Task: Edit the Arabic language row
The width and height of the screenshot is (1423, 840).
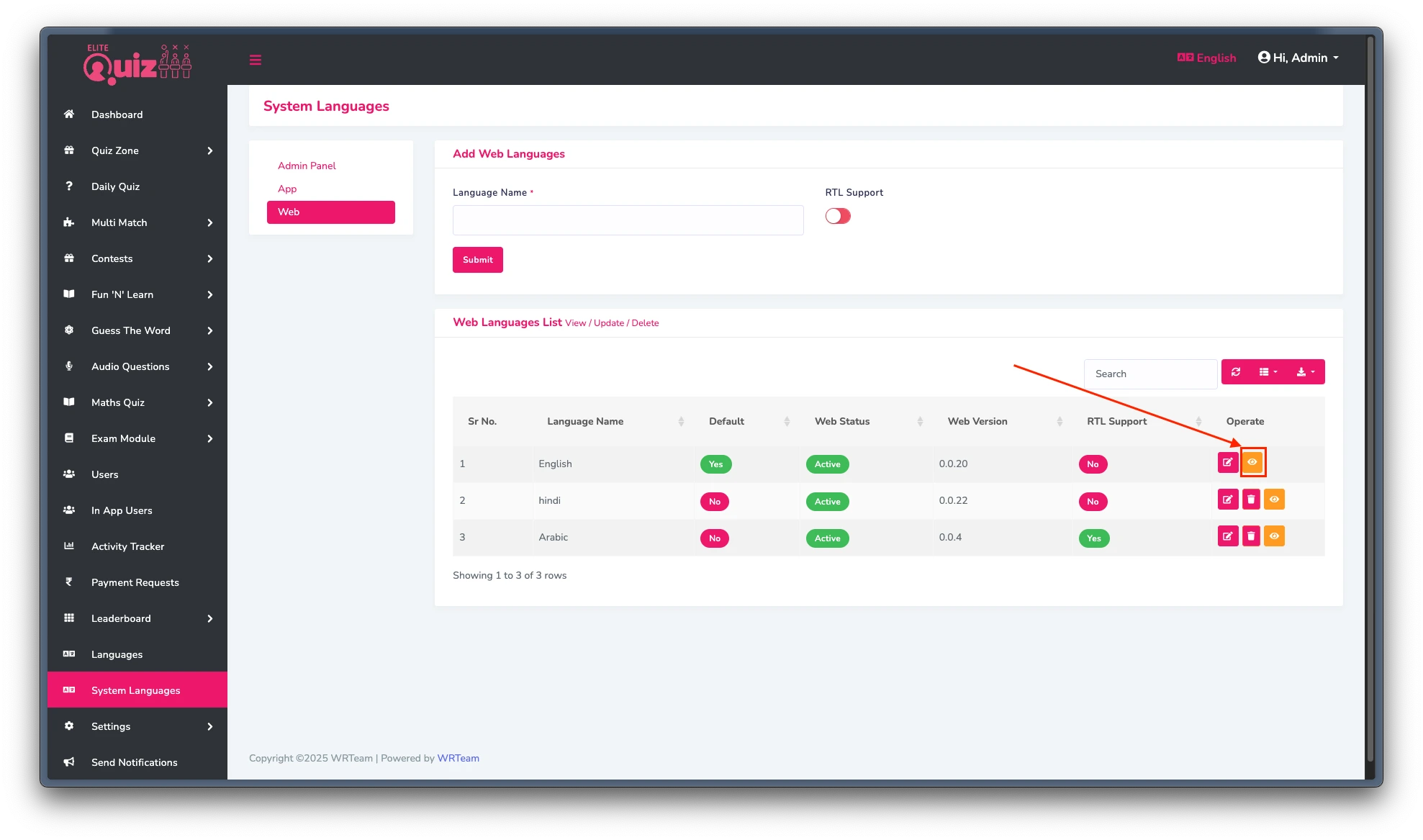Action: coord(1227,536)
